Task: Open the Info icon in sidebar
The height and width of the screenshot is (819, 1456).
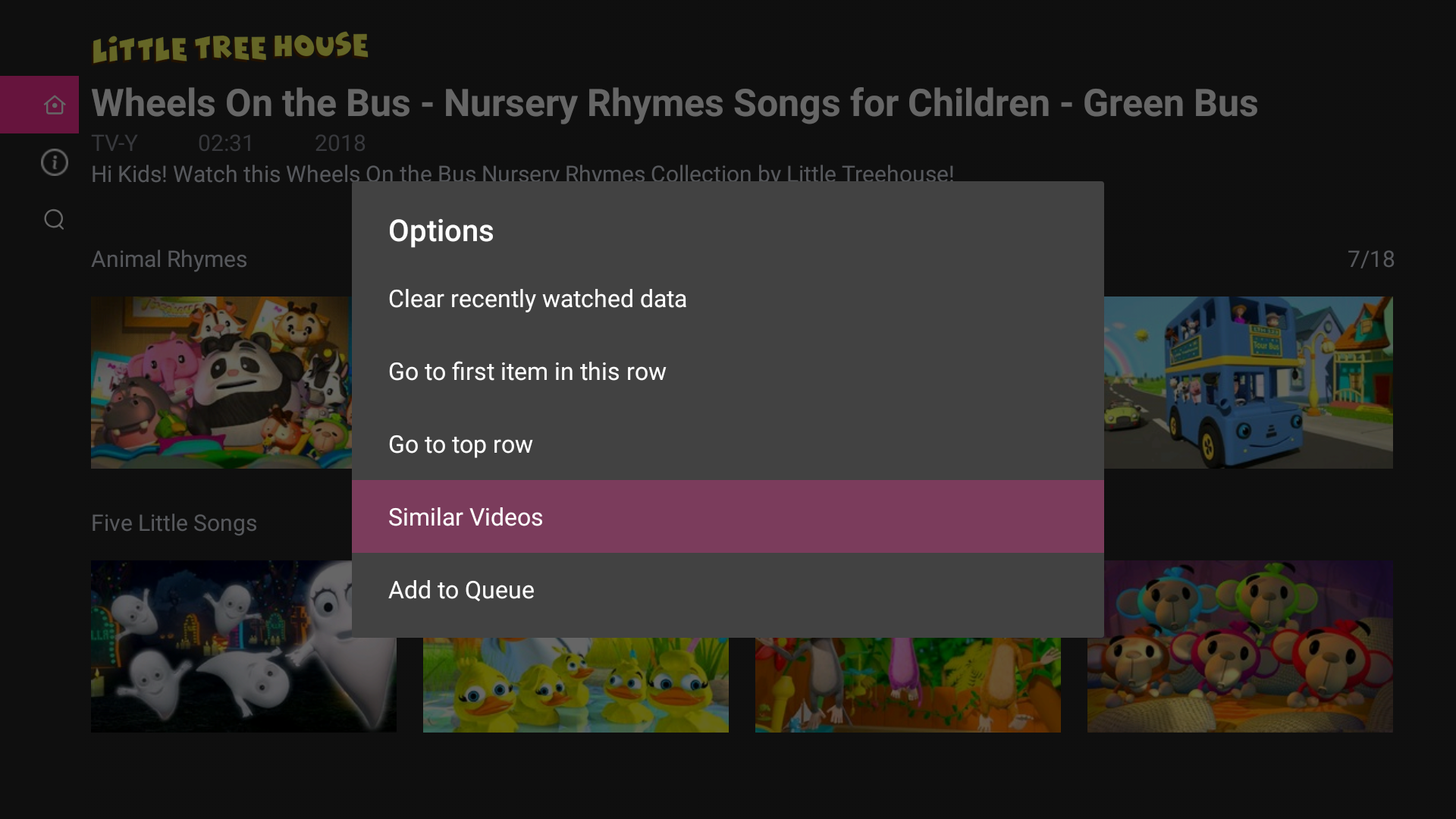Action: tap(54, 162)
